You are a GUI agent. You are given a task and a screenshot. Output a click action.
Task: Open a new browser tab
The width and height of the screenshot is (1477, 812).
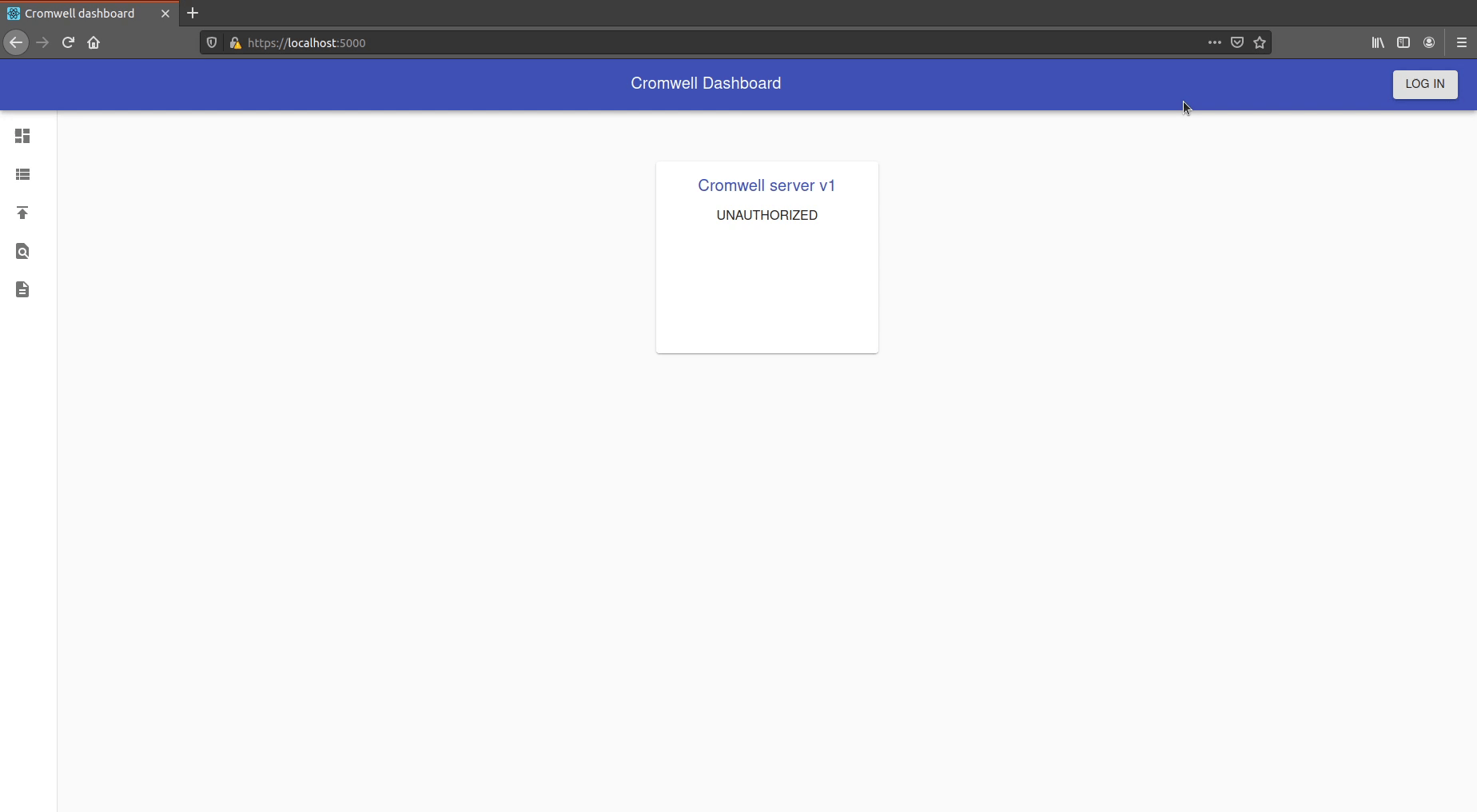[193, 13]
